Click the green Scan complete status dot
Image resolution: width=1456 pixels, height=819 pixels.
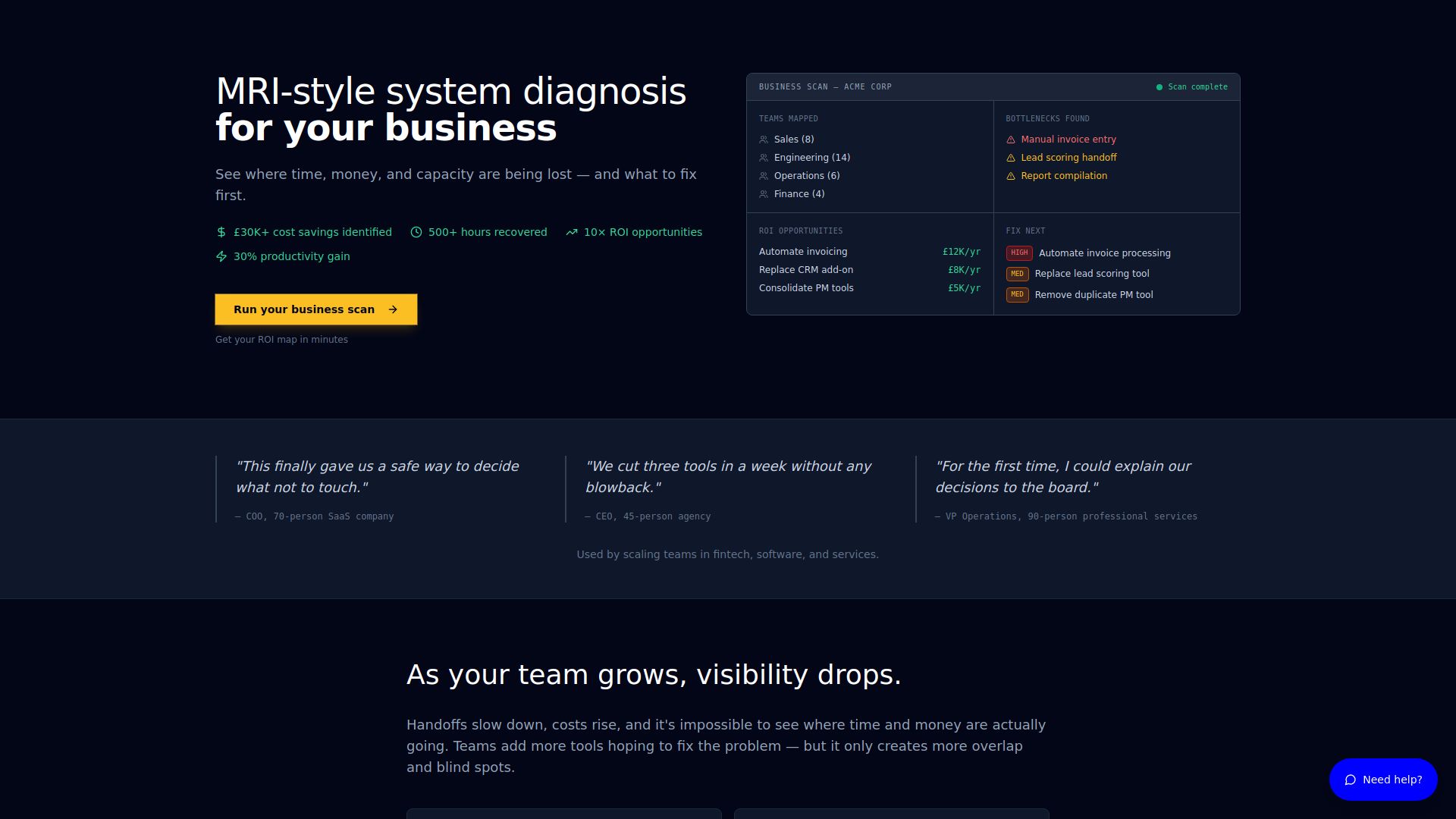click(x=1159, y=87)
